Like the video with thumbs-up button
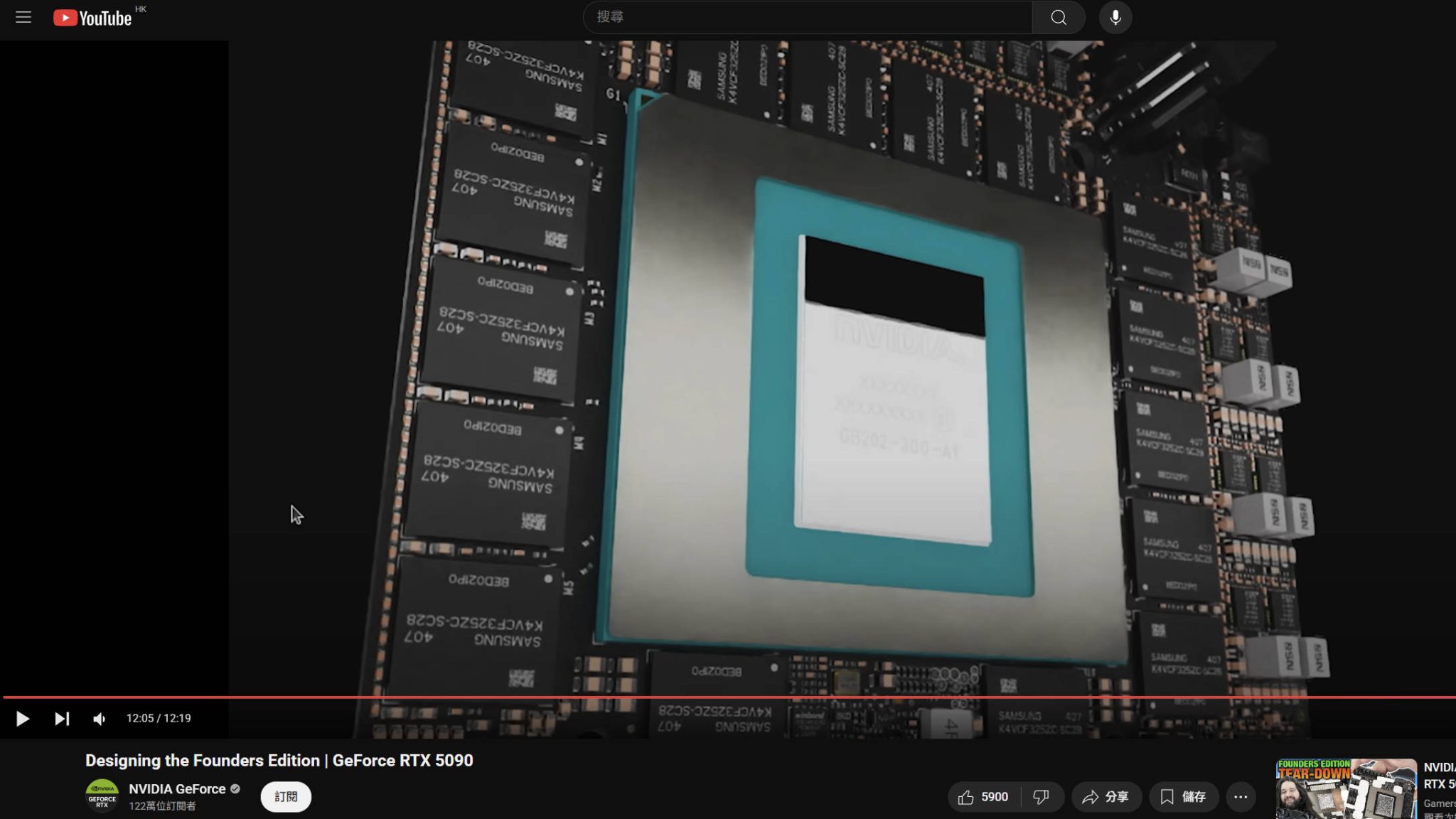This screenshot has width=1456, height=819. tap(984, 797)
